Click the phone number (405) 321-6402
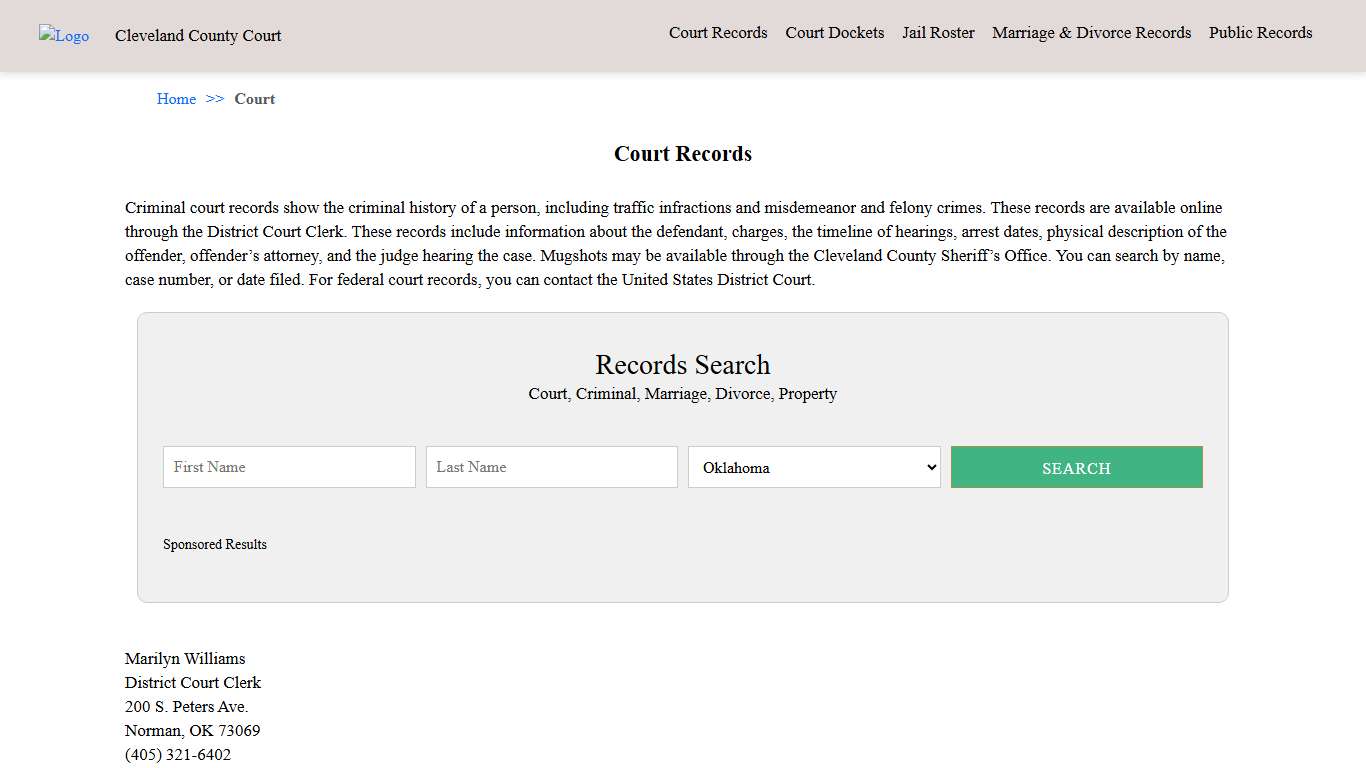The height and width of the screenshot is (768, 1366). coord(178,754)
